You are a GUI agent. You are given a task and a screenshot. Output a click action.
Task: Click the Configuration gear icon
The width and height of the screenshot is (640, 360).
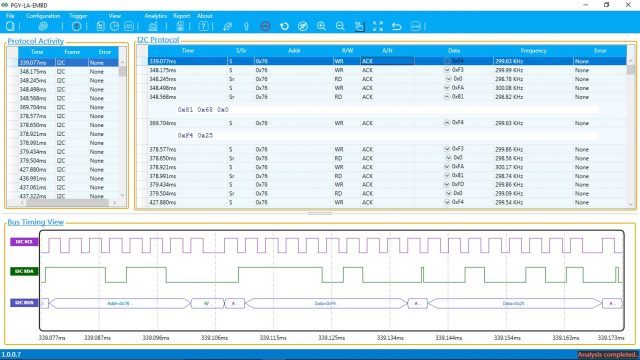(x=43, y=27)
